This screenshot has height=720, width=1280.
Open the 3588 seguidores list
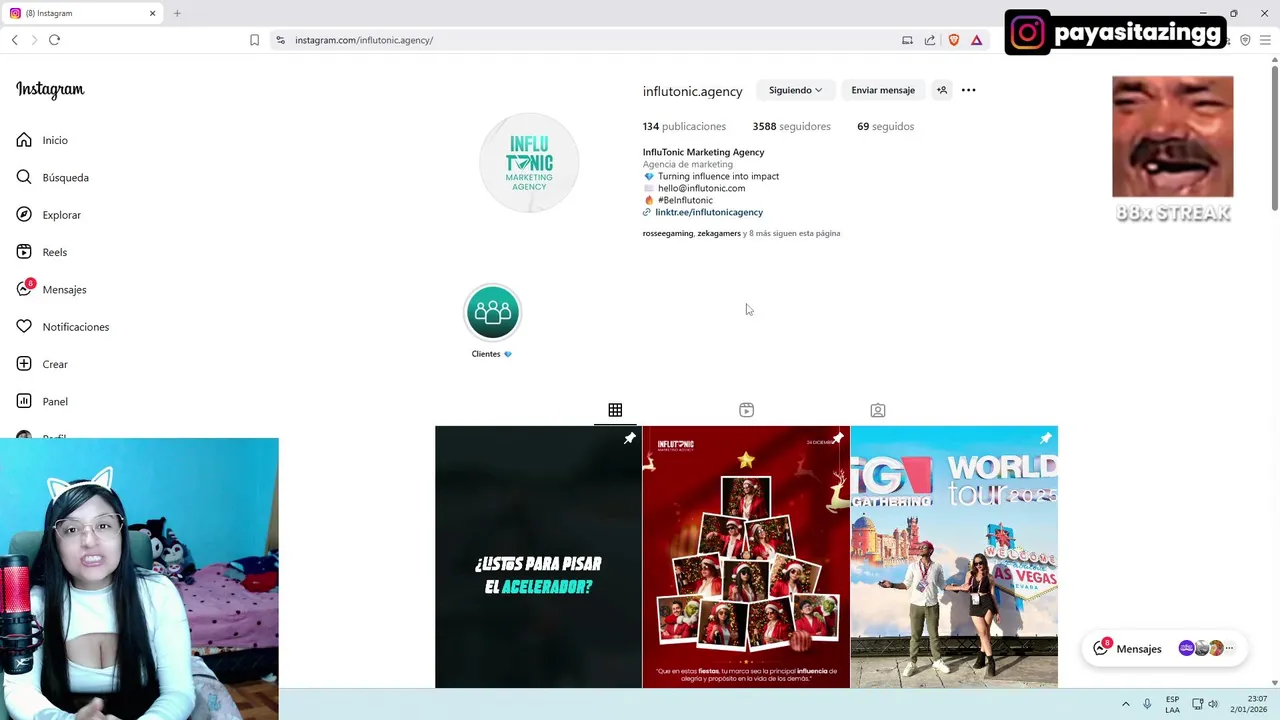coord(791,127)
